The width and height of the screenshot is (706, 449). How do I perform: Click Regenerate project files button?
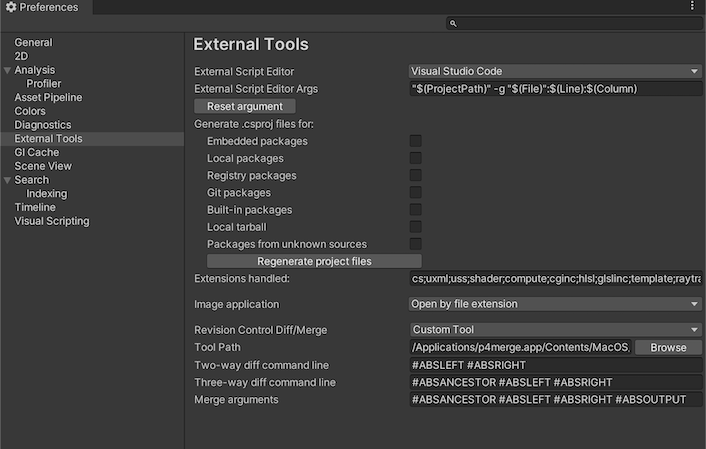[x=314, y=261]
